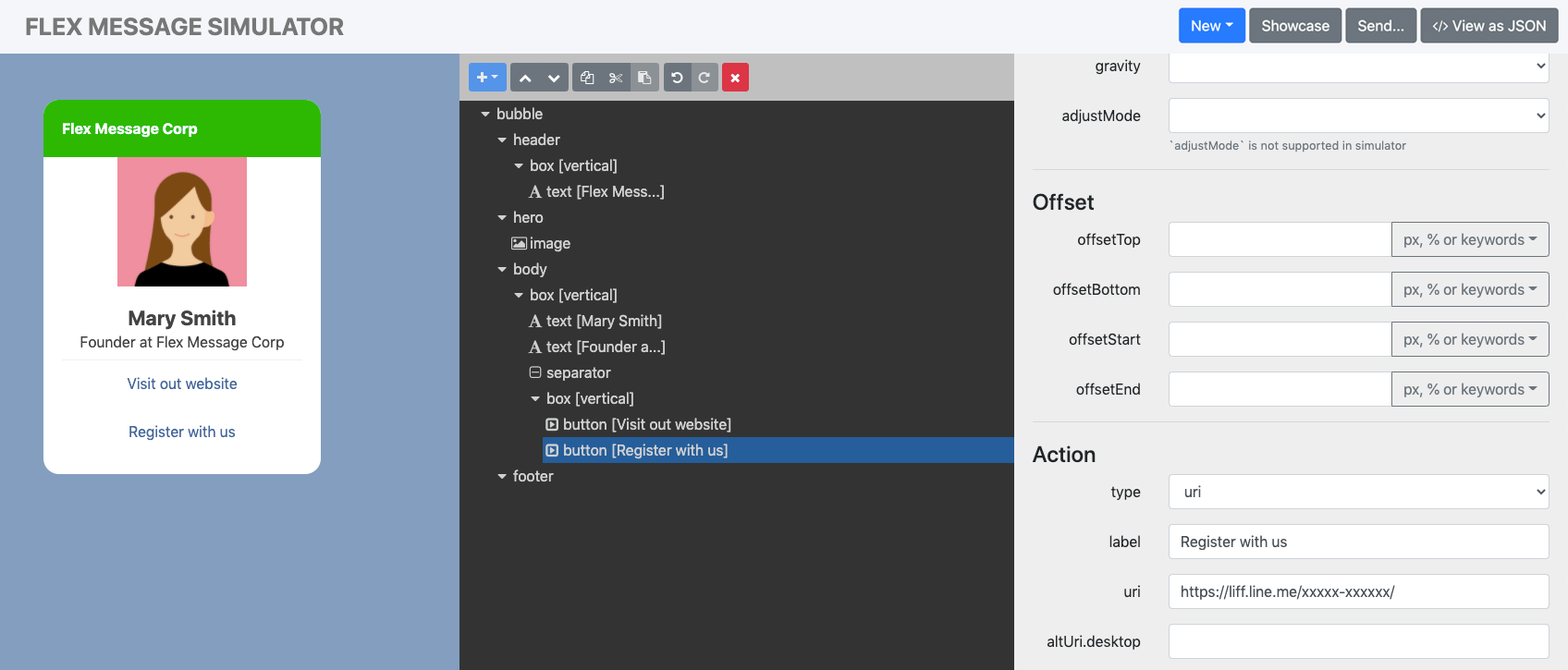
Task: Collapse box [vertical] under header
Action: [519, 166]
